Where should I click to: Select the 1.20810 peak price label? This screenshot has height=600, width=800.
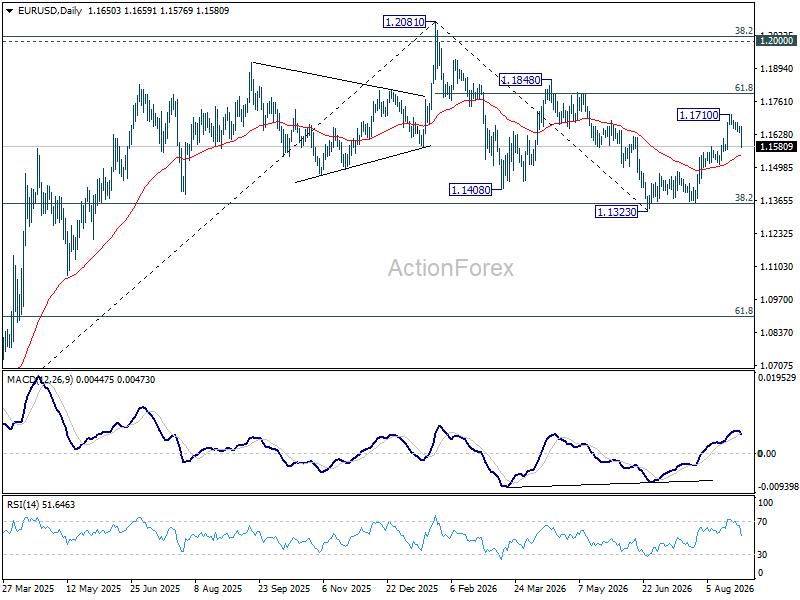point(404,22)
